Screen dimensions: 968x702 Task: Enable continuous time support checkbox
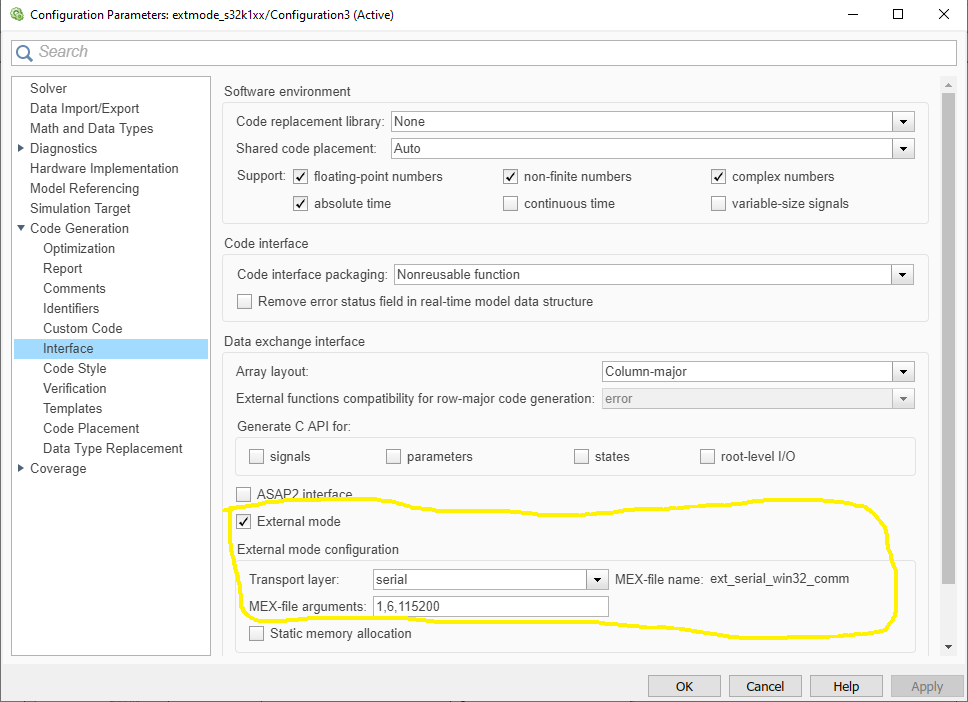tap(511, 203)
